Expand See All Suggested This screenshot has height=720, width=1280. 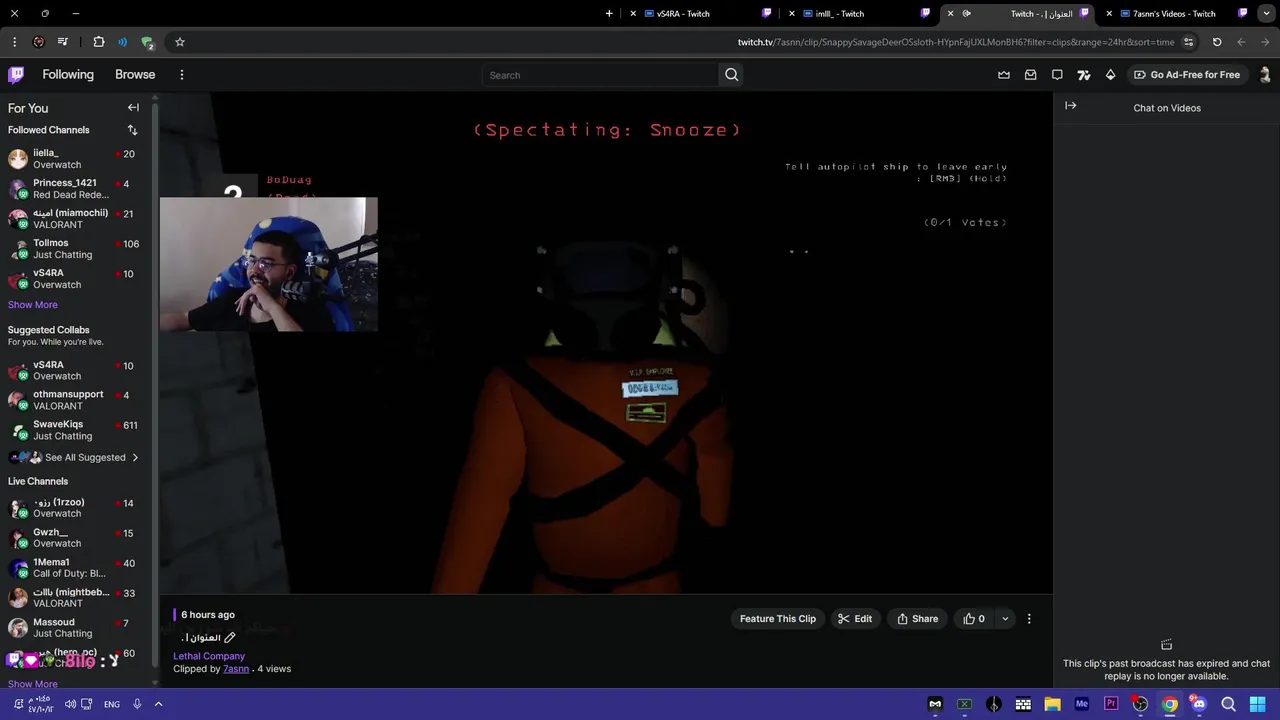76,457
